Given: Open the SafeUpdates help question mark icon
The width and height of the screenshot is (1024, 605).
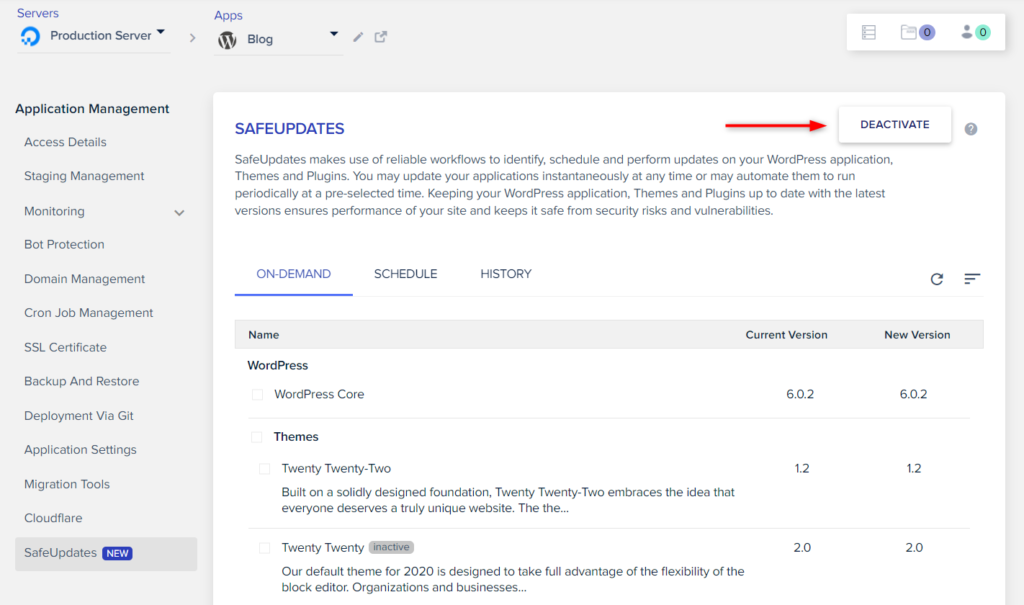Looking at the screenshot, I should coord(971,129).
